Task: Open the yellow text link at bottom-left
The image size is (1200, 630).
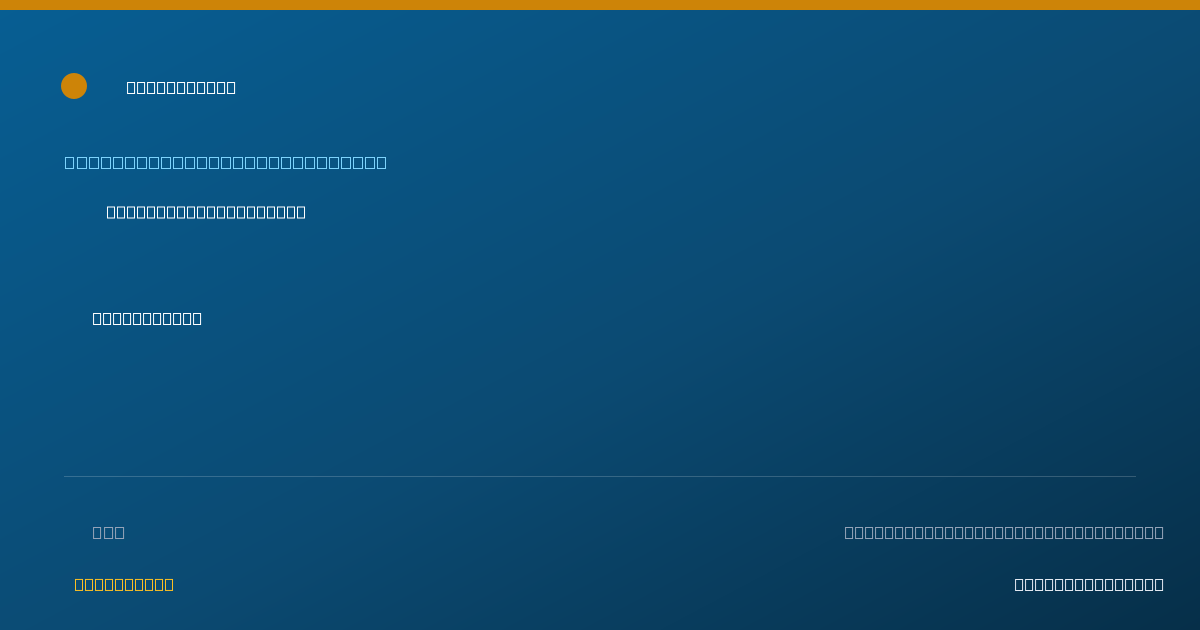Action: (124, 585)
